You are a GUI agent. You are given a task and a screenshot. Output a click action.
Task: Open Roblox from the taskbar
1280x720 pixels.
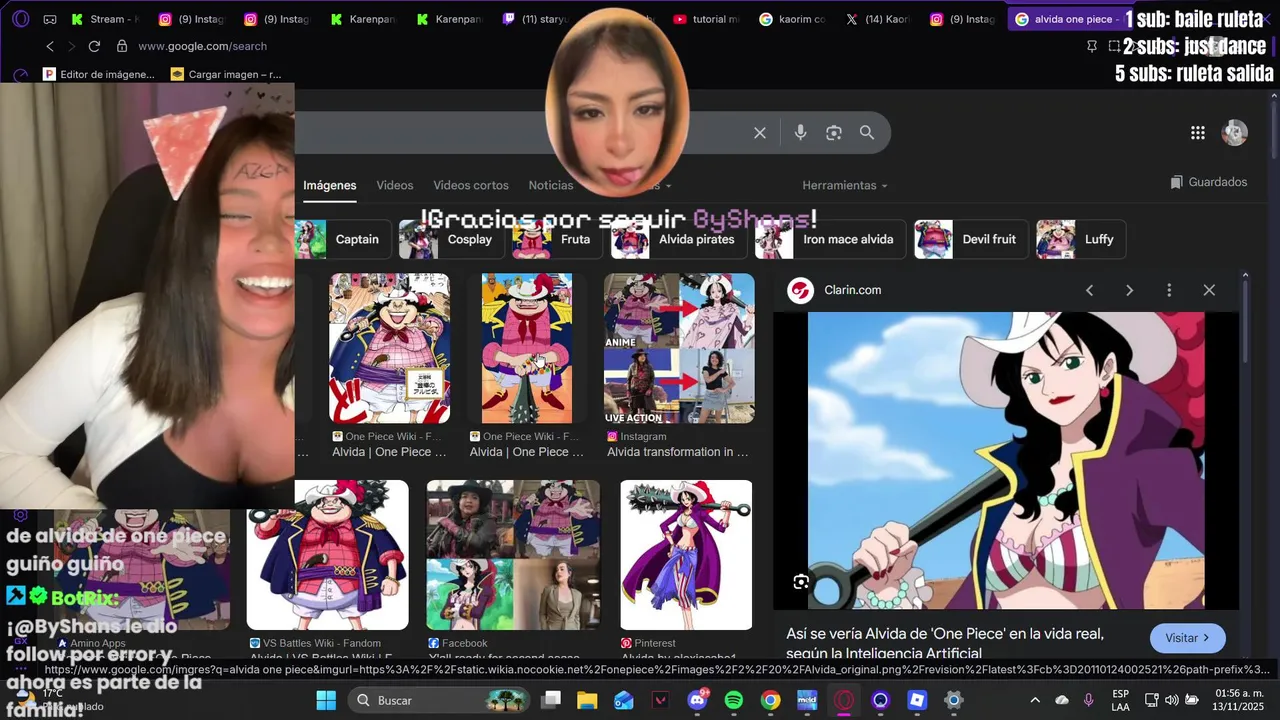click(917, 700)
